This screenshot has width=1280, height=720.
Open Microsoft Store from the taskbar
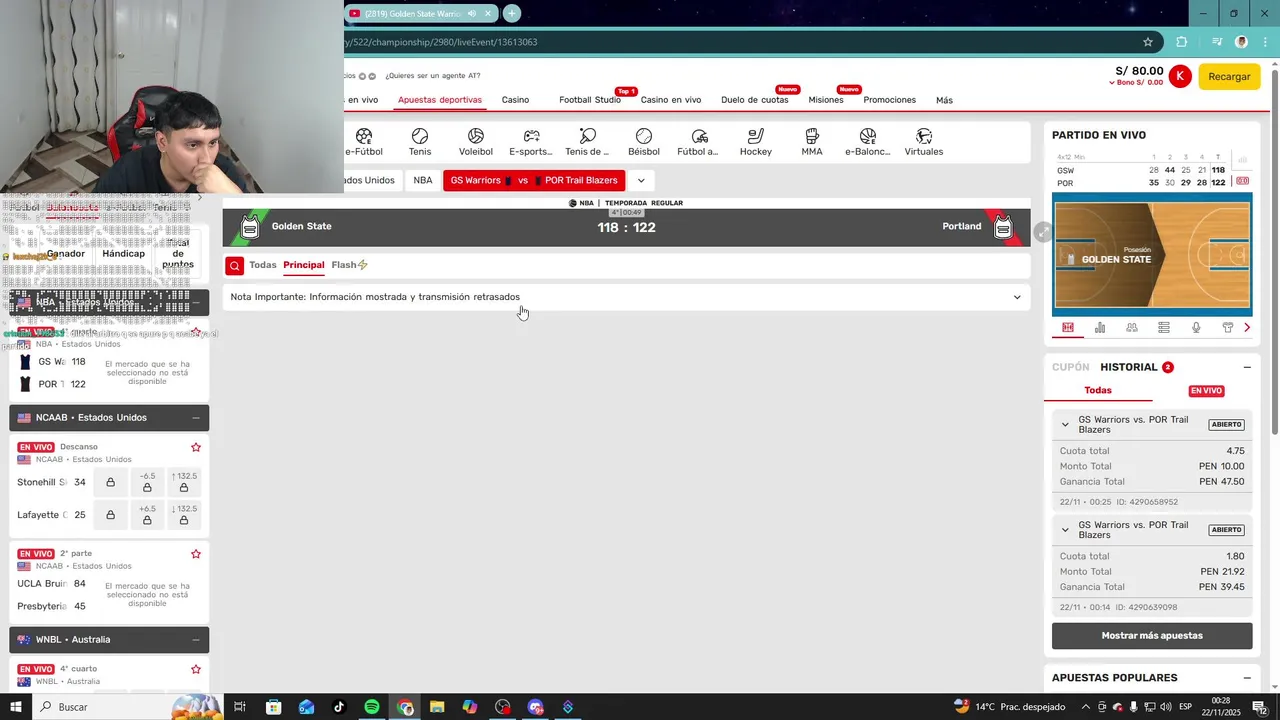(273, 707)
